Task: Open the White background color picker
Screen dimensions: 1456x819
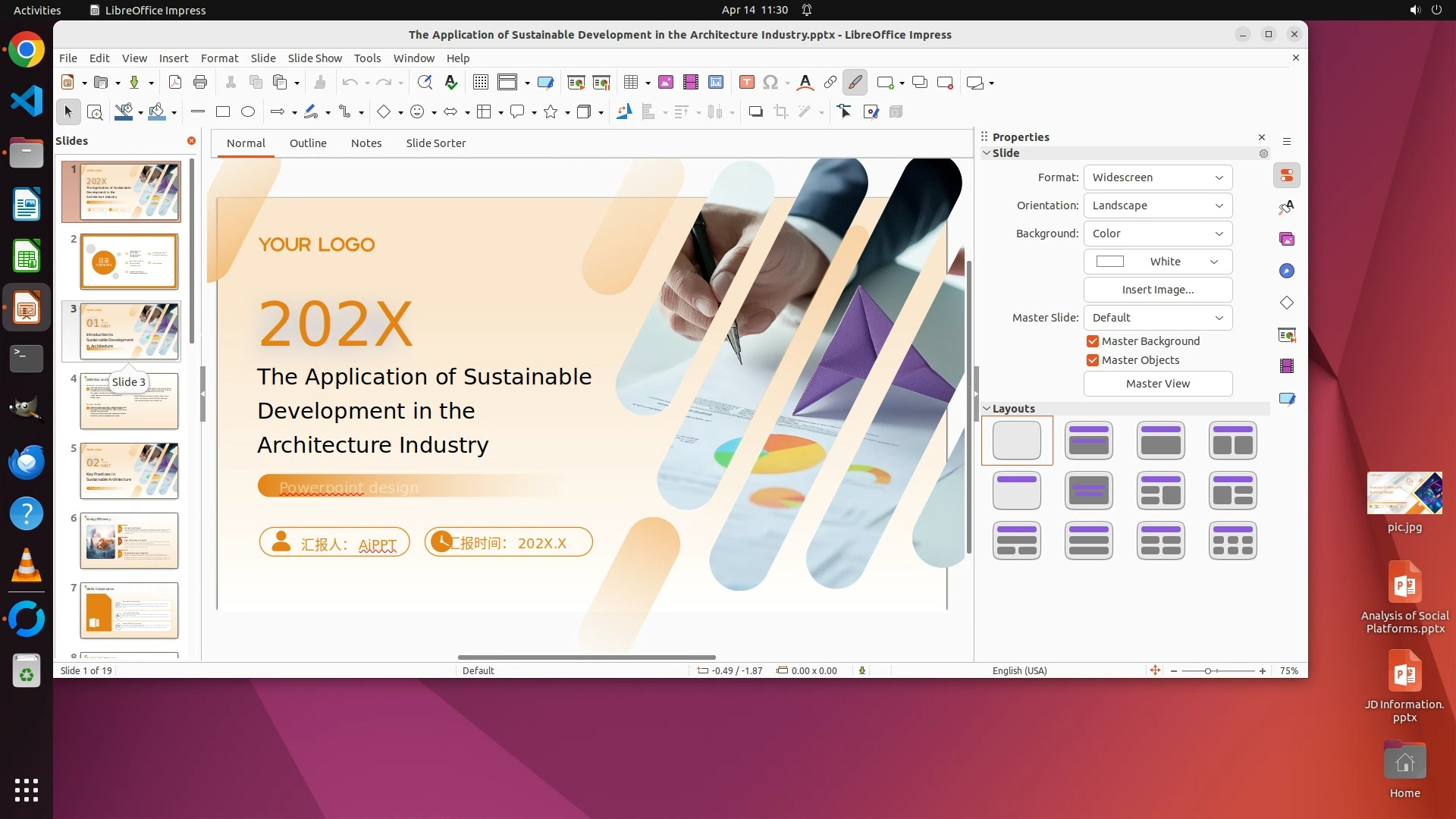Action: tap(1157, 262)
